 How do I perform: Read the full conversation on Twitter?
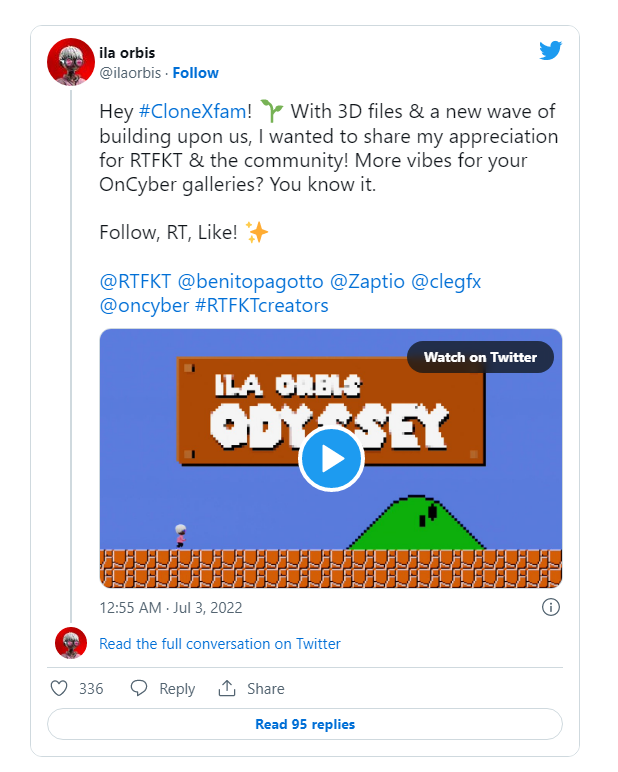[220, 643]
